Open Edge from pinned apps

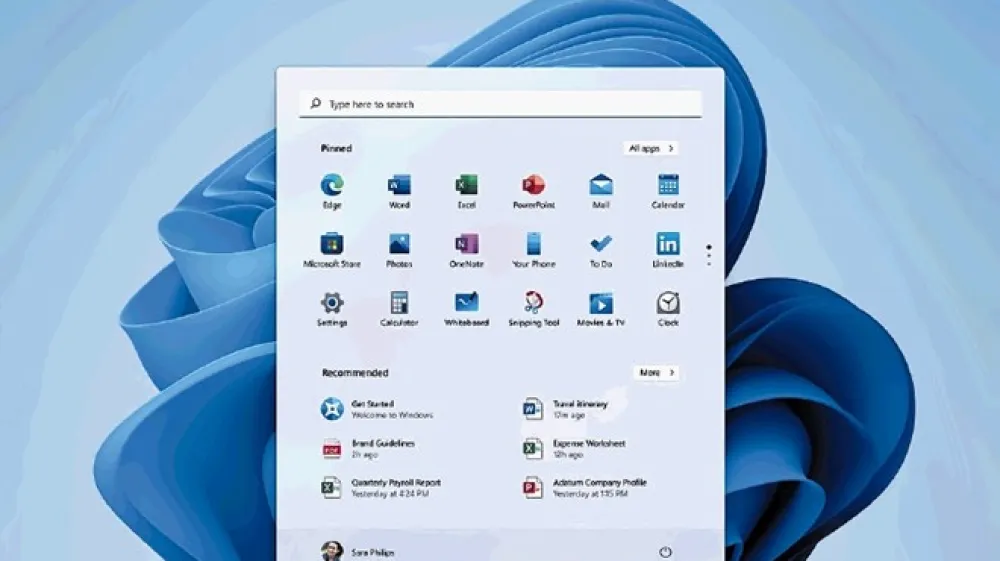[332, 191]
